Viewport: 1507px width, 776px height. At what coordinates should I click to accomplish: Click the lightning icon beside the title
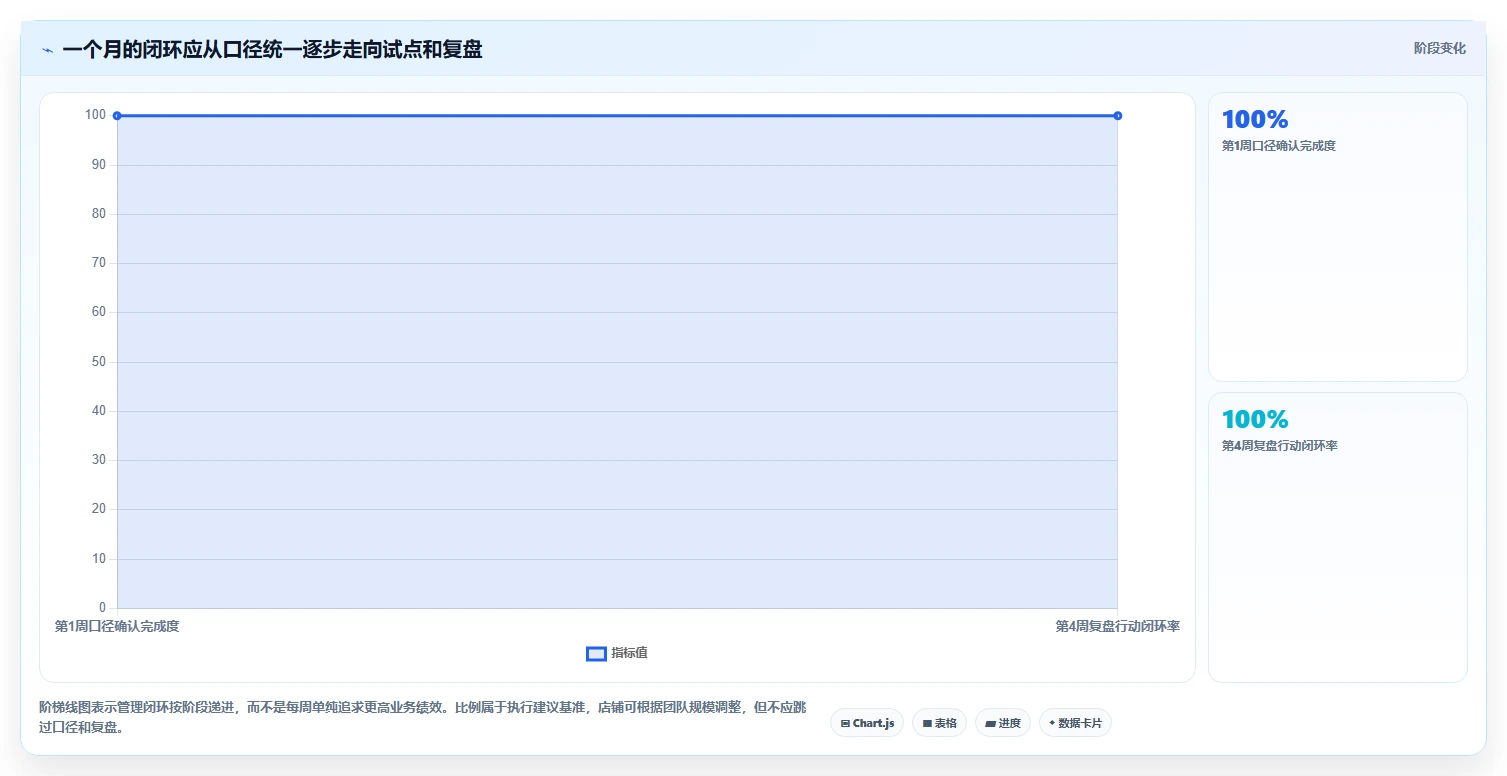(47, 50)
